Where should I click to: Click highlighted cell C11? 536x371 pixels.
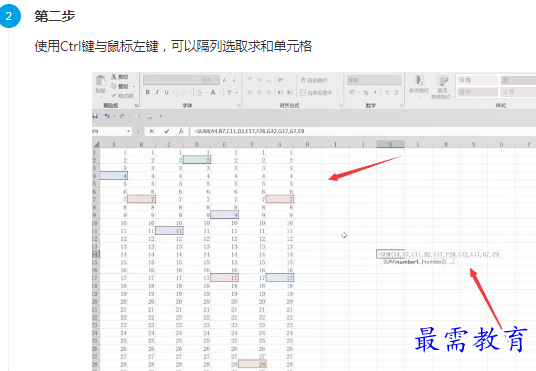click(169, 231)
